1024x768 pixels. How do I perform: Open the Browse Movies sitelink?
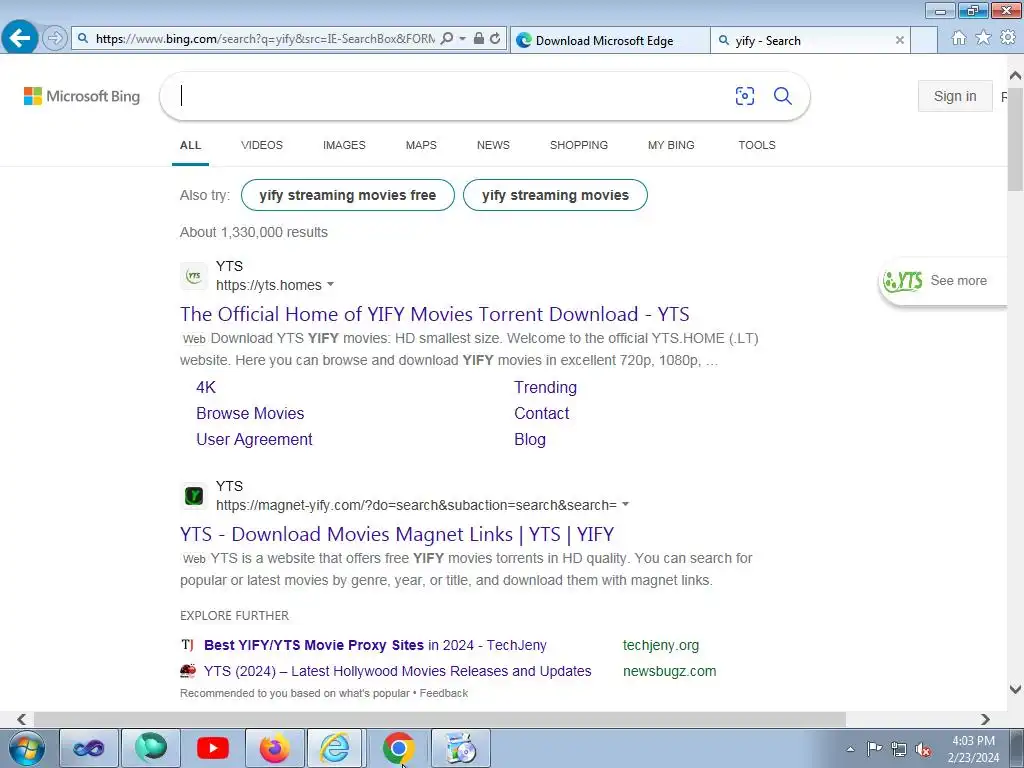tap(250, 413)
